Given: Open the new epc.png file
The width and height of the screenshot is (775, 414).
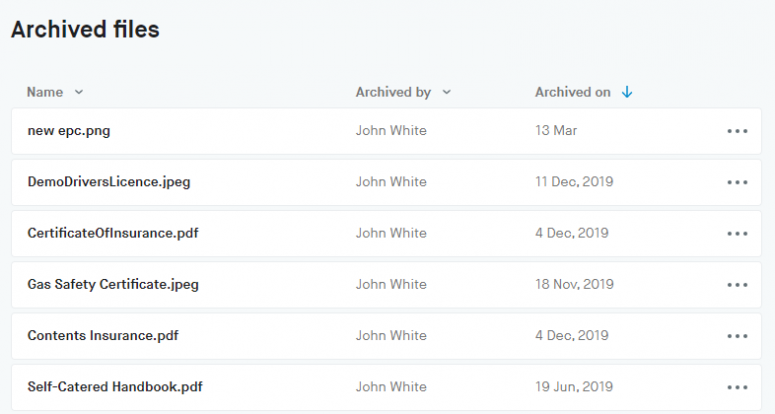Looking at the screenshot, I should click(x=76, y=131).
